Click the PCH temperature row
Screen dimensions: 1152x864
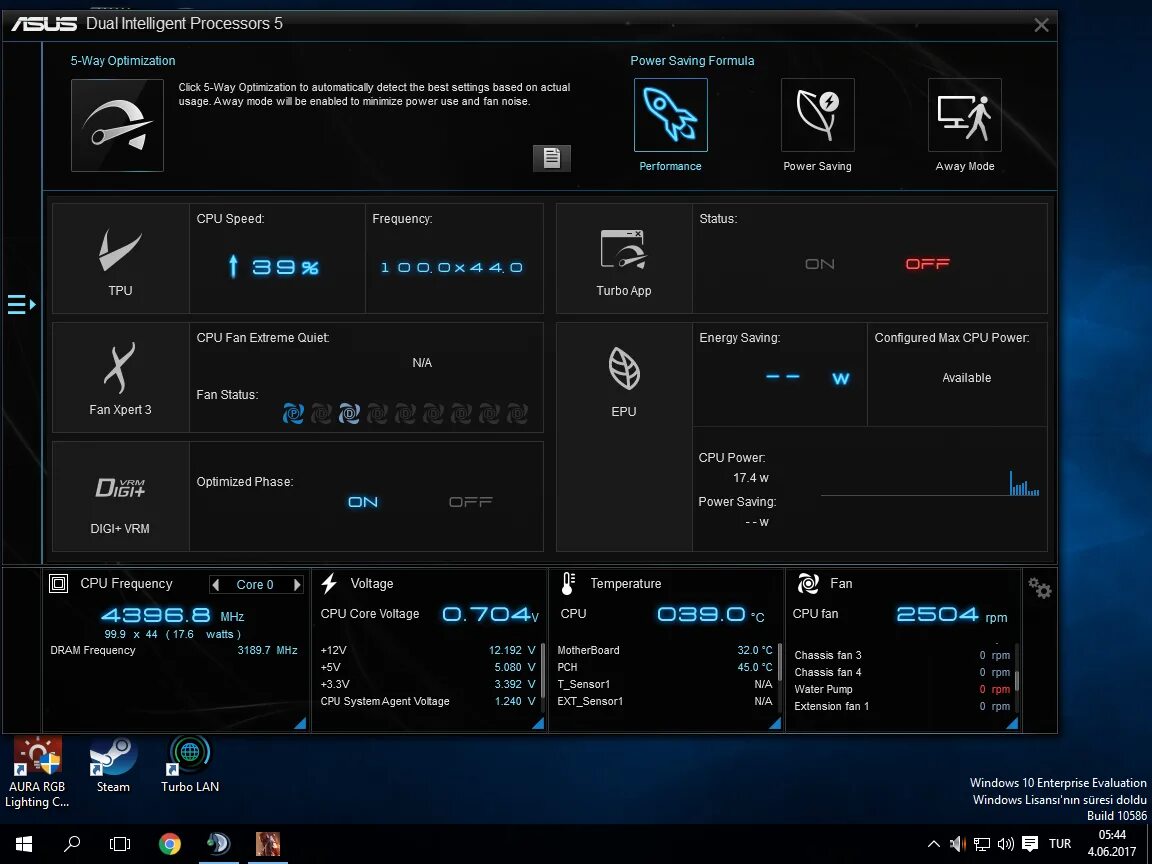(x=665, y=667)
